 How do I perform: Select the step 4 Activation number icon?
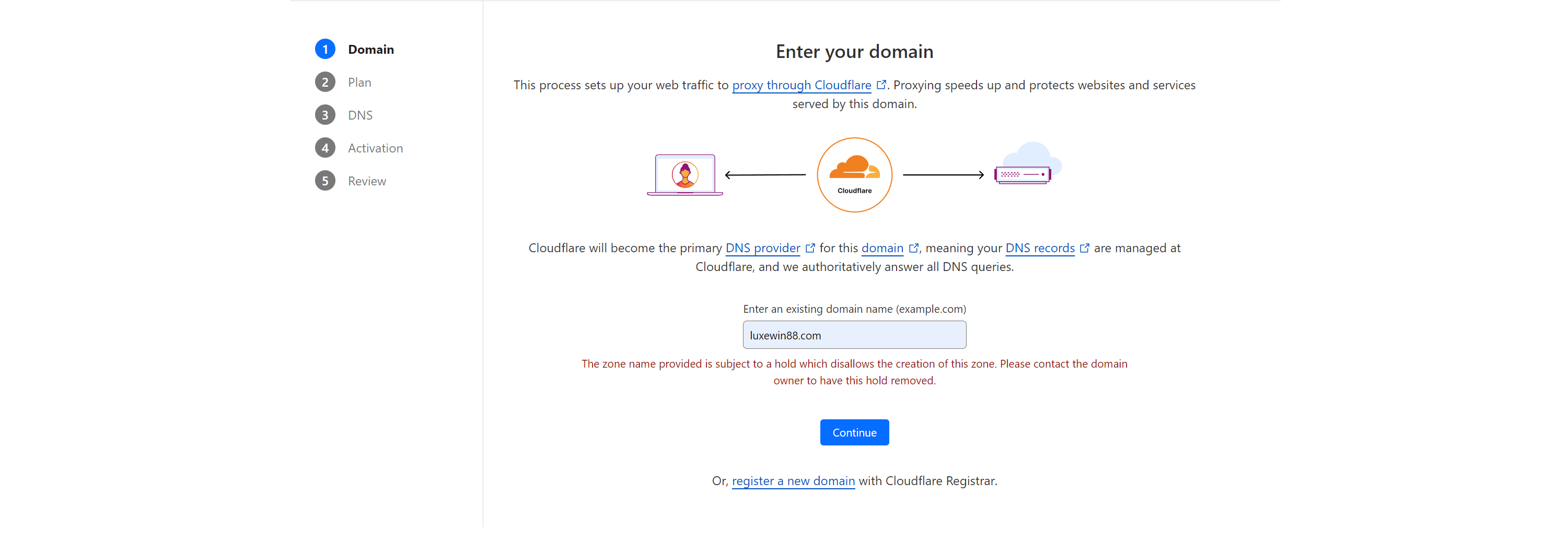(x=325, y=148)
